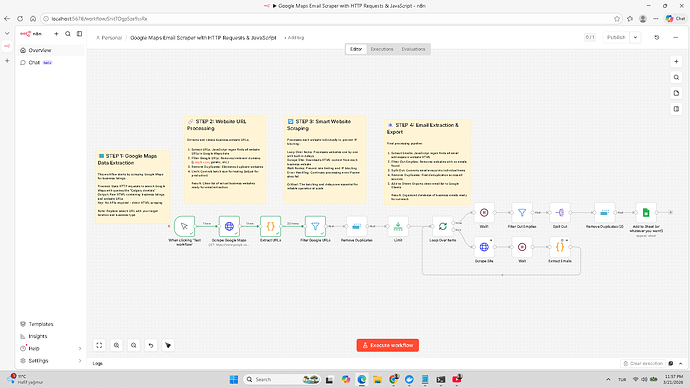Click the Execute workflow button
This screenshot has width=690, height=388.
click(388, 345)
